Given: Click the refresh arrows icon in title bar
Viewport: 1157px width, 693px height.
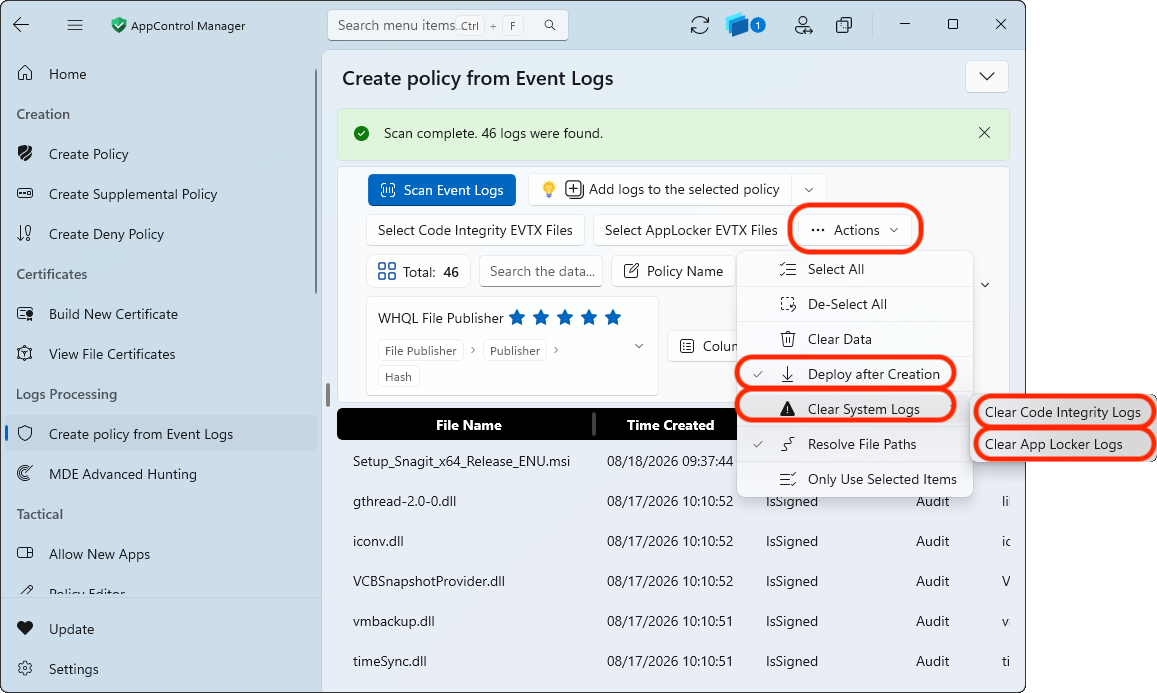Looking at the screenshot, I should (x=700, y=25).
